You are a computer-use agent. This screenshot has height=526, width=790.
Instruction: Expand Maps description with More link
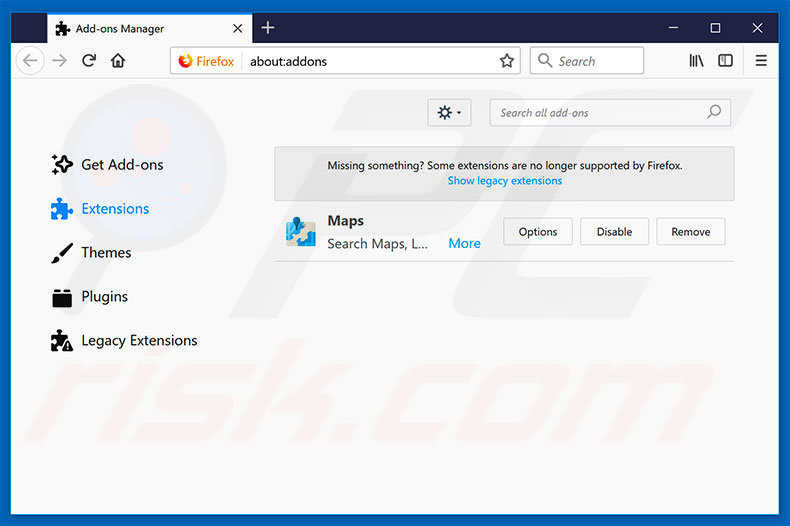[x=464, y=243]
